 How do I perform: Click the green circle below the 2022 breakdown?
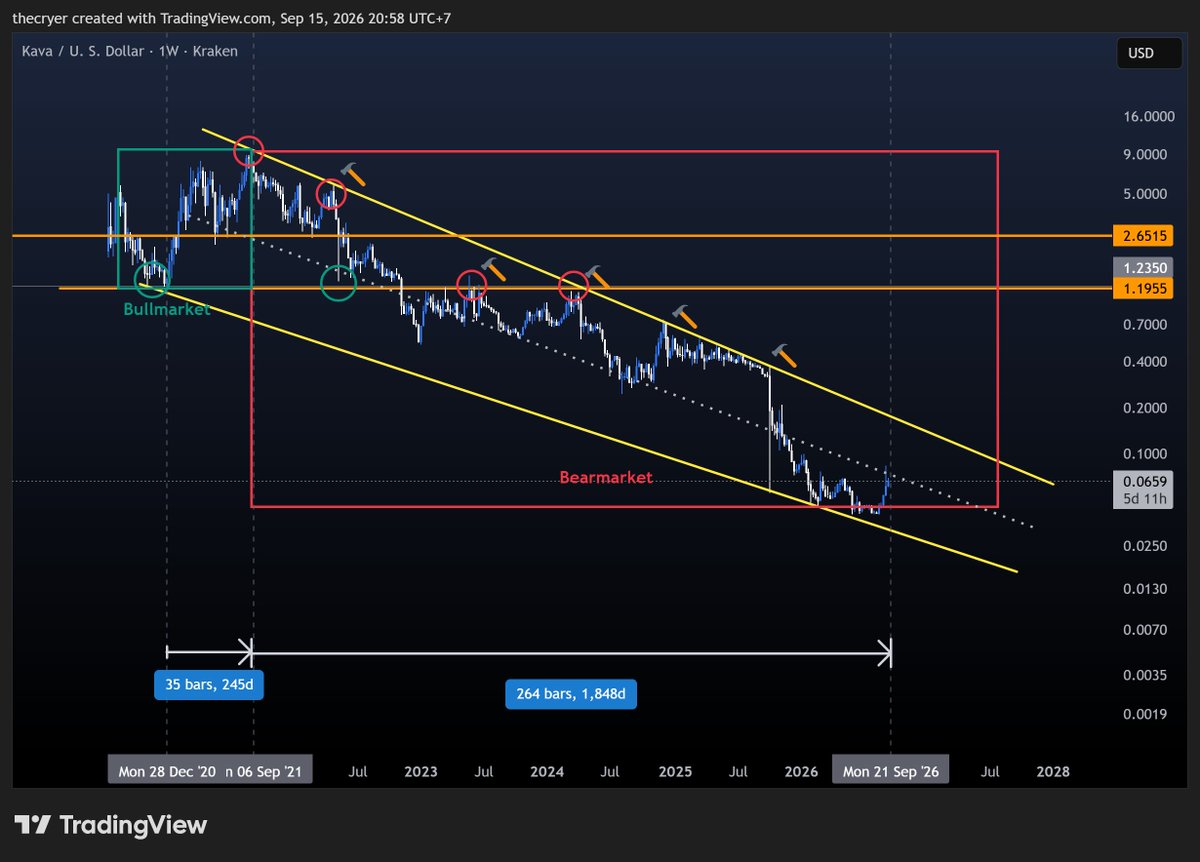coord(338,283)
